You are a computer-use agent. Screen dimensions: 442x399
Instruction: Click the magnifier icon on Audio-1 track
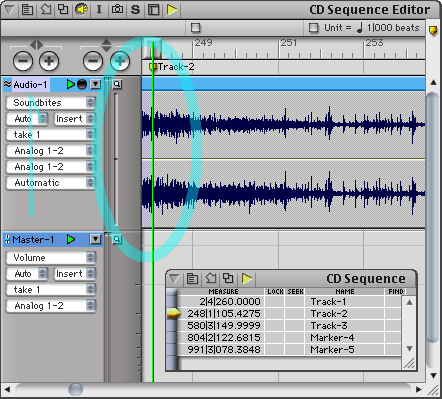(117, 84)
